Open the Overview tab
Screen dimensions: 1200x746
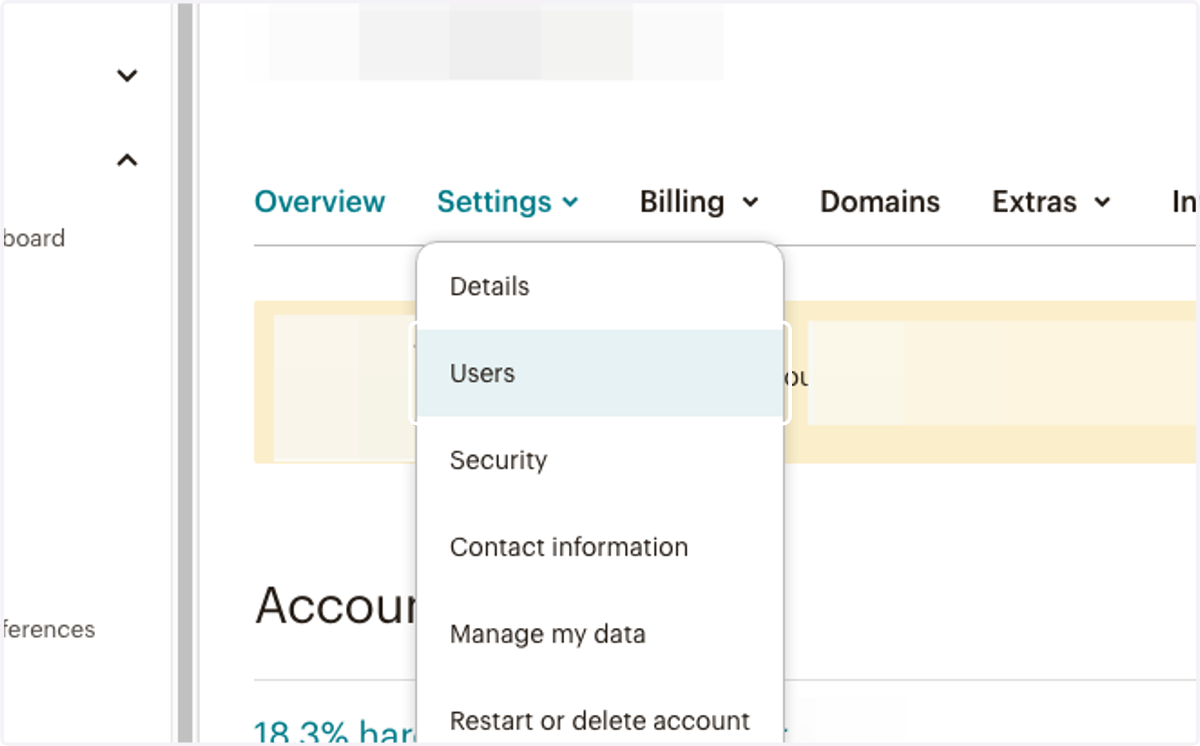319,202
